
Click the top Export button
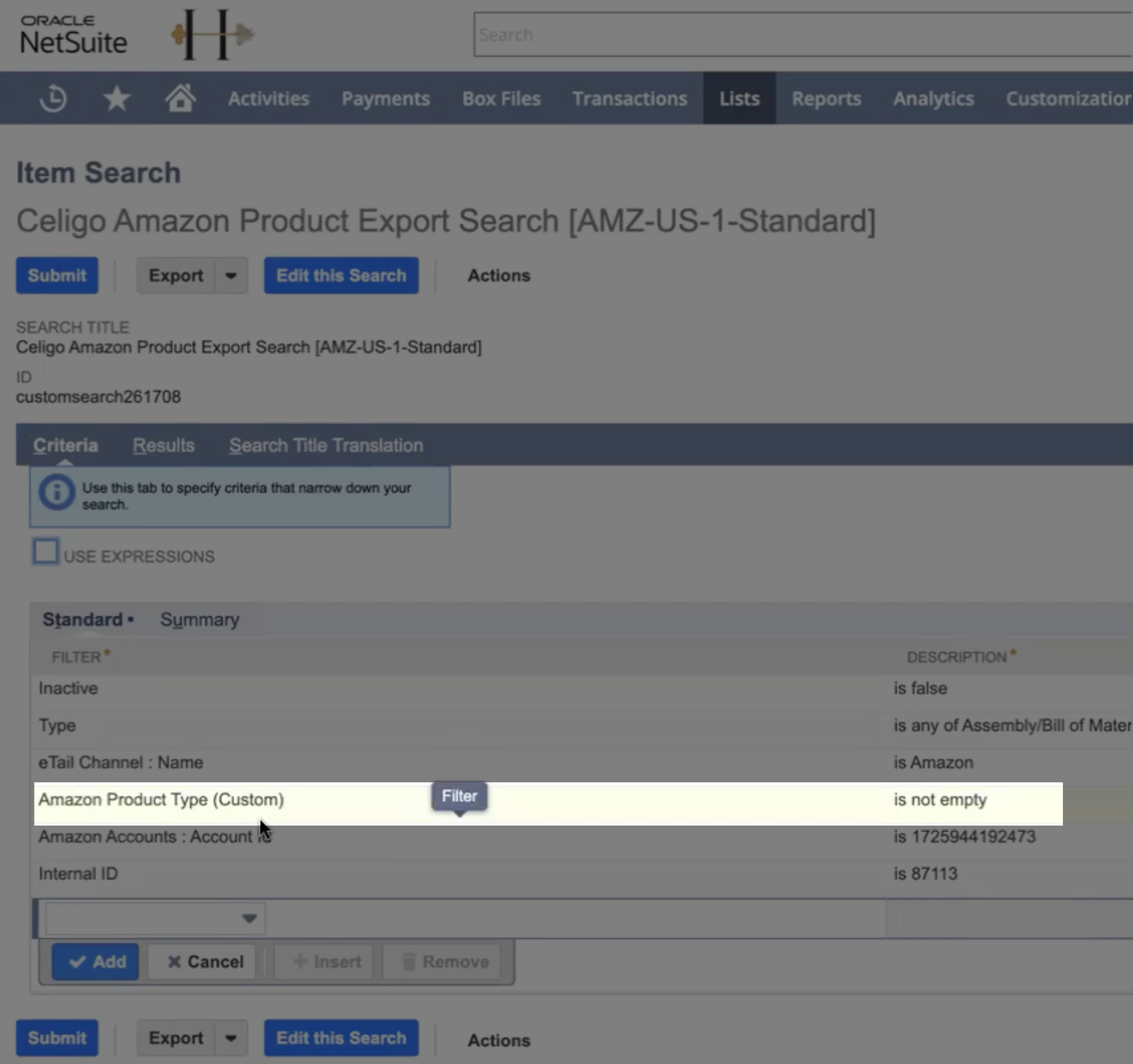[x=176, y=276]
